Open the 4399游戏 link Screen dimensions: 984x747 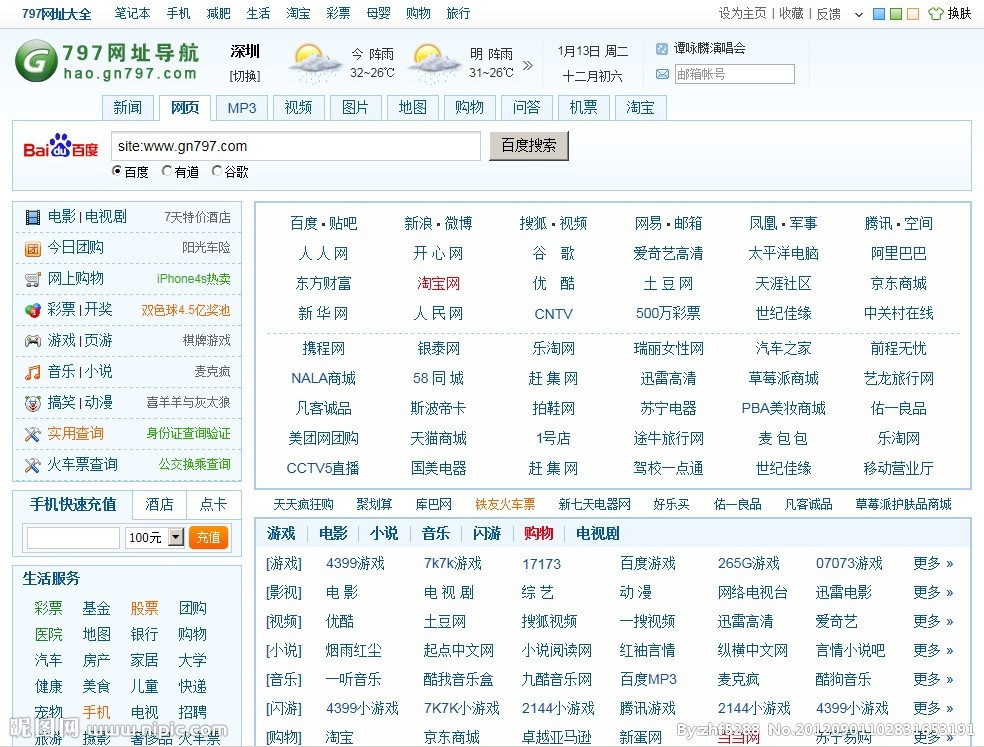coord(355,563)
